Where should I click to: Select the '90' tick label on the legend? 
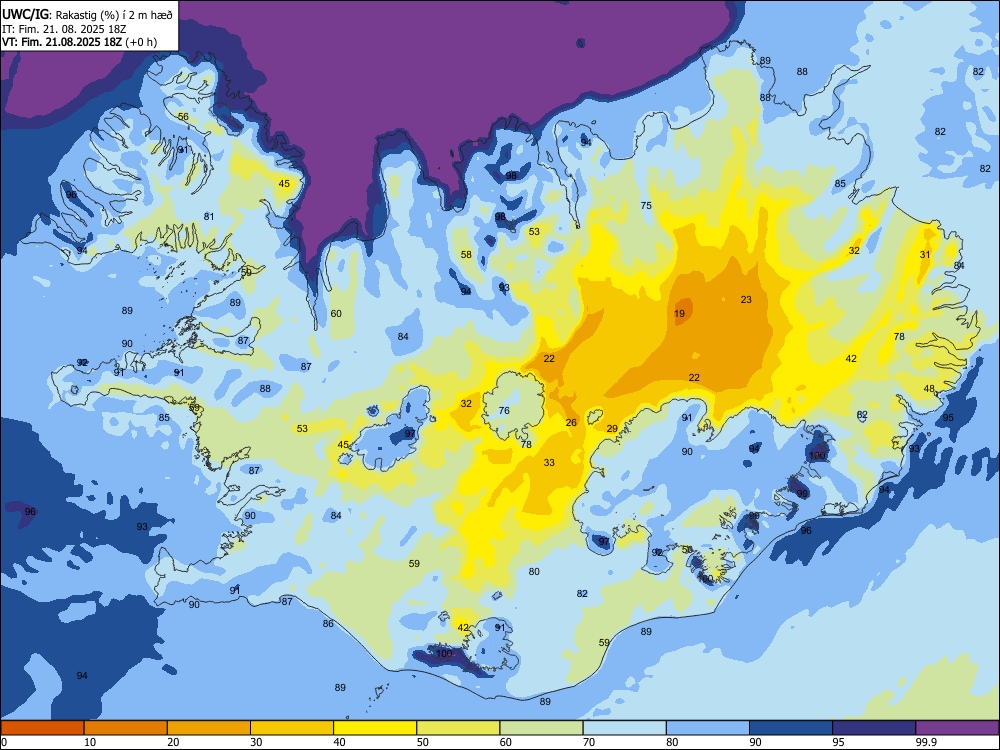tap(755, 742)
